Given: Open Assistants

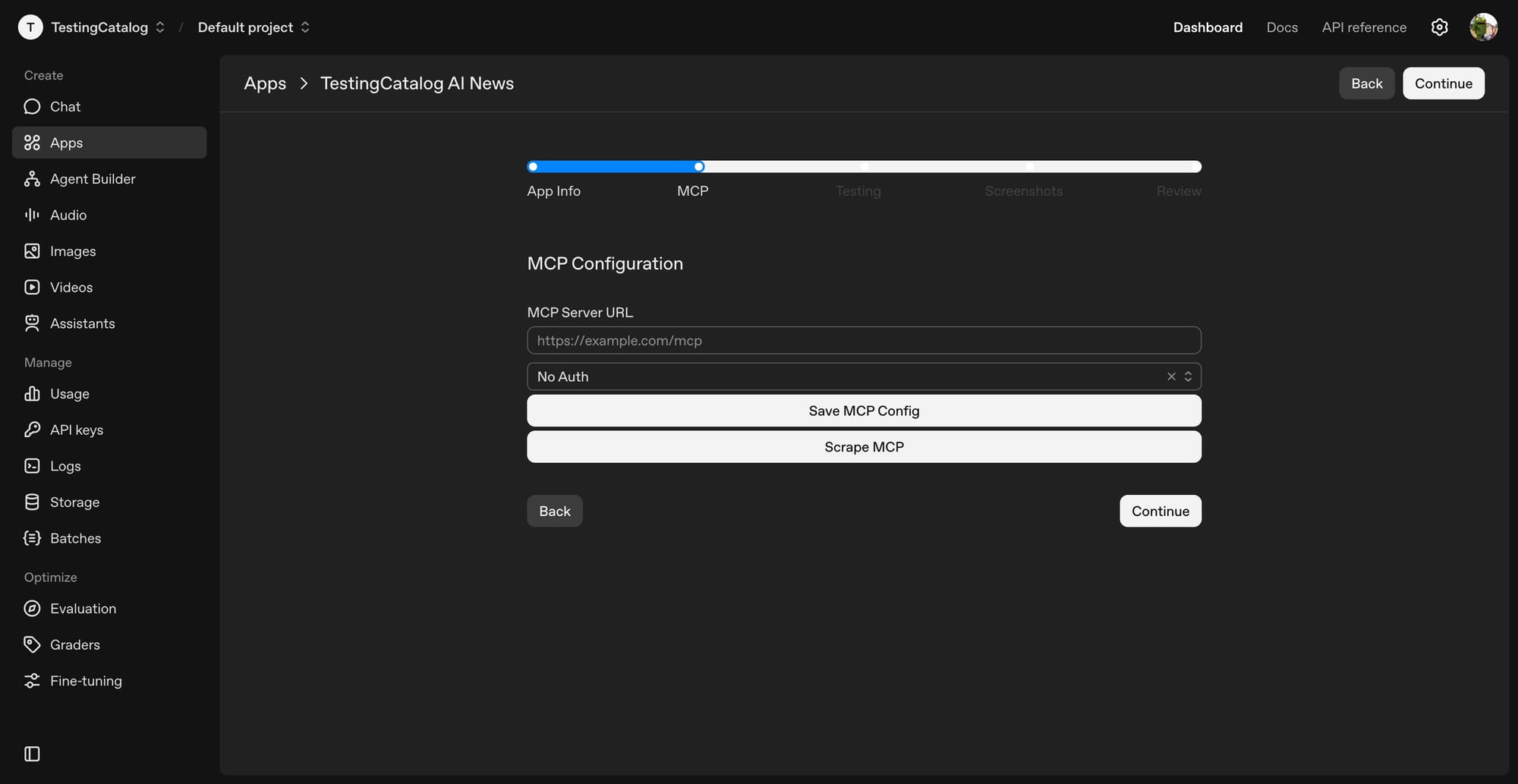Looking at the screenshot, I should (x=82, y=323).
